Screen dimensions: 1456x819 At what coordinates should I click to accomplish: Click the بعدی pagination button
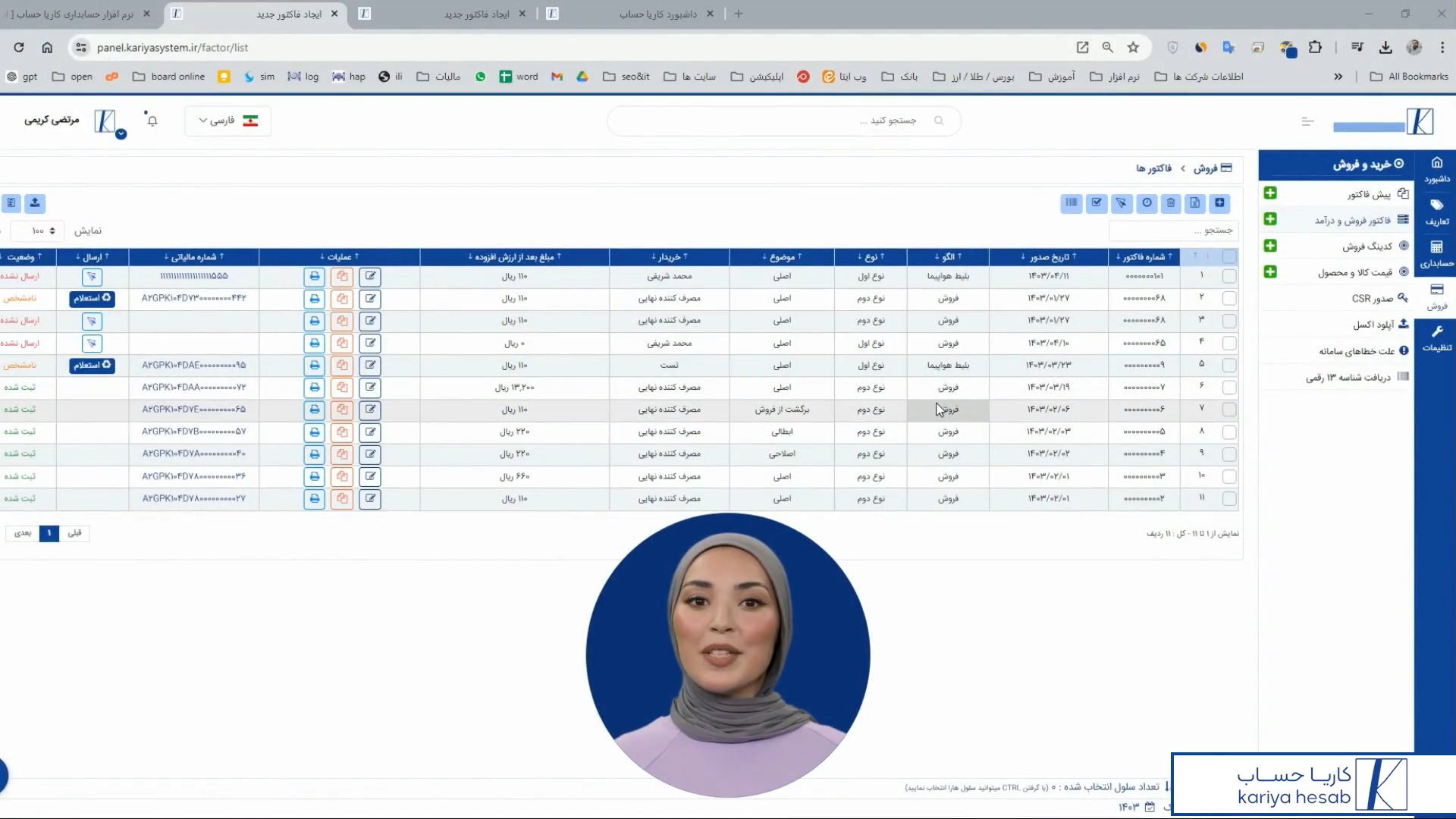point(23,533)
